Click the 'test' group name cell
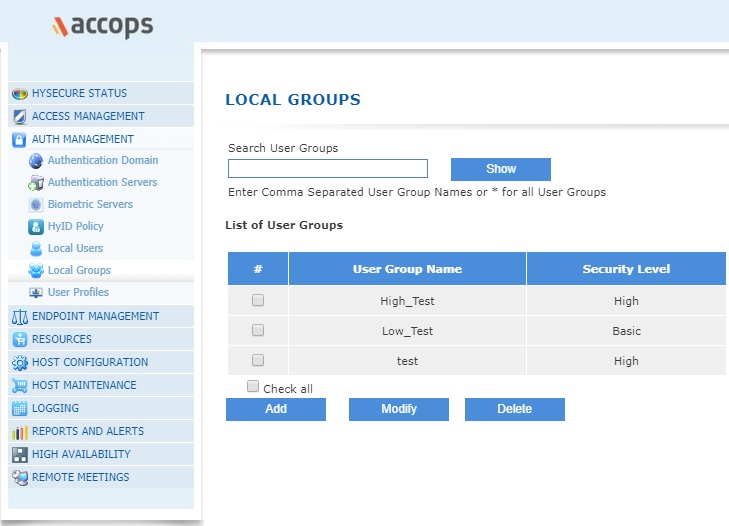Screen dimensions: 729x526 coord(407,361)
